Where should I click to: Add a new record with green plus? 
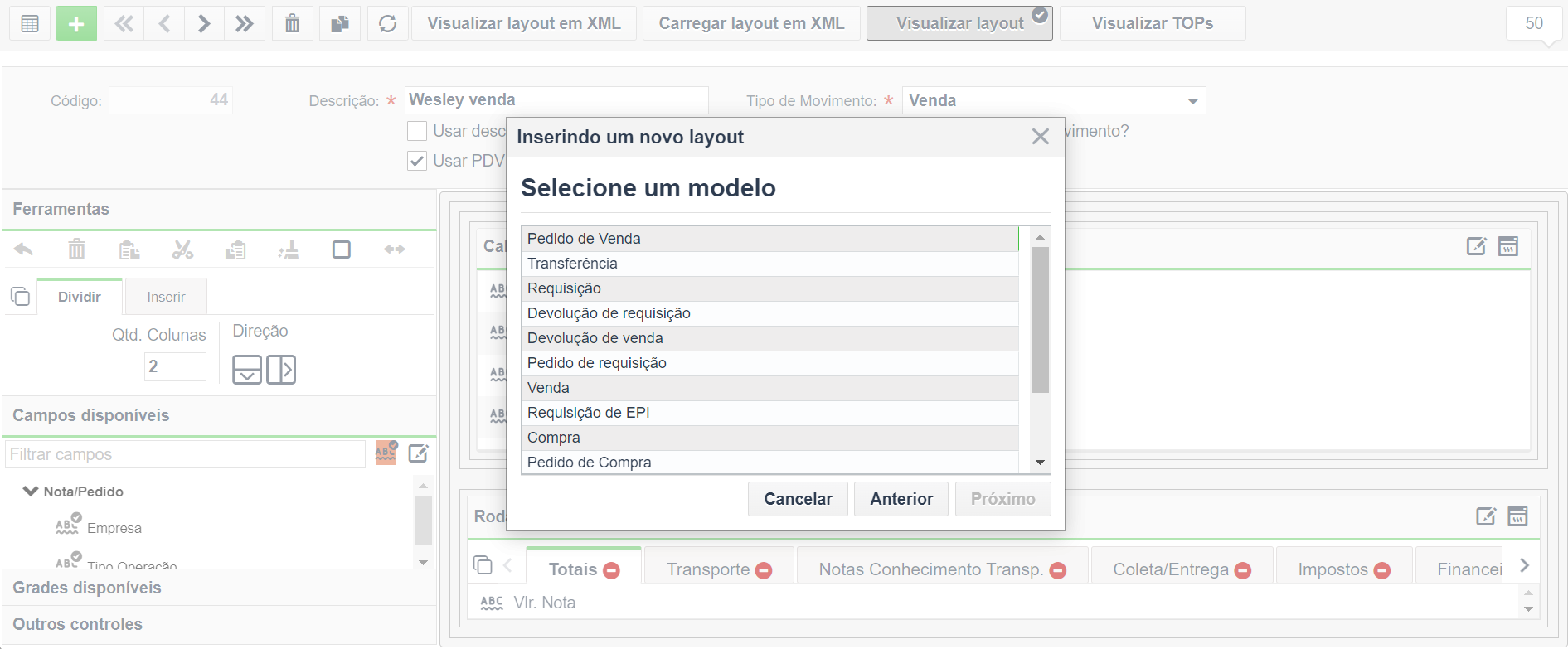tap(76, 23)
